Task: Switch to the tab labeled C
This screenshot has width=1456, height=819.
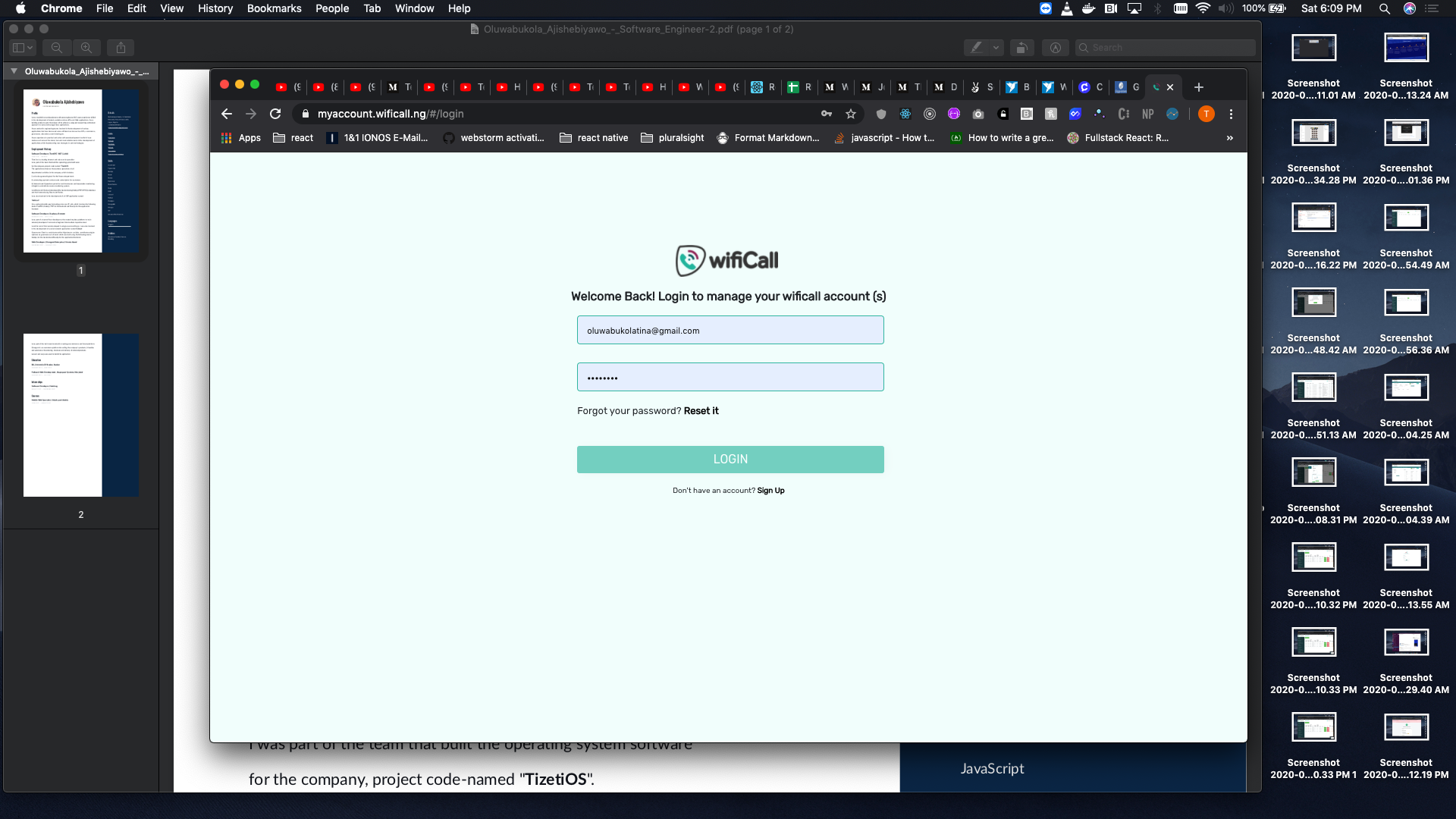Action: coord(1090,87)
